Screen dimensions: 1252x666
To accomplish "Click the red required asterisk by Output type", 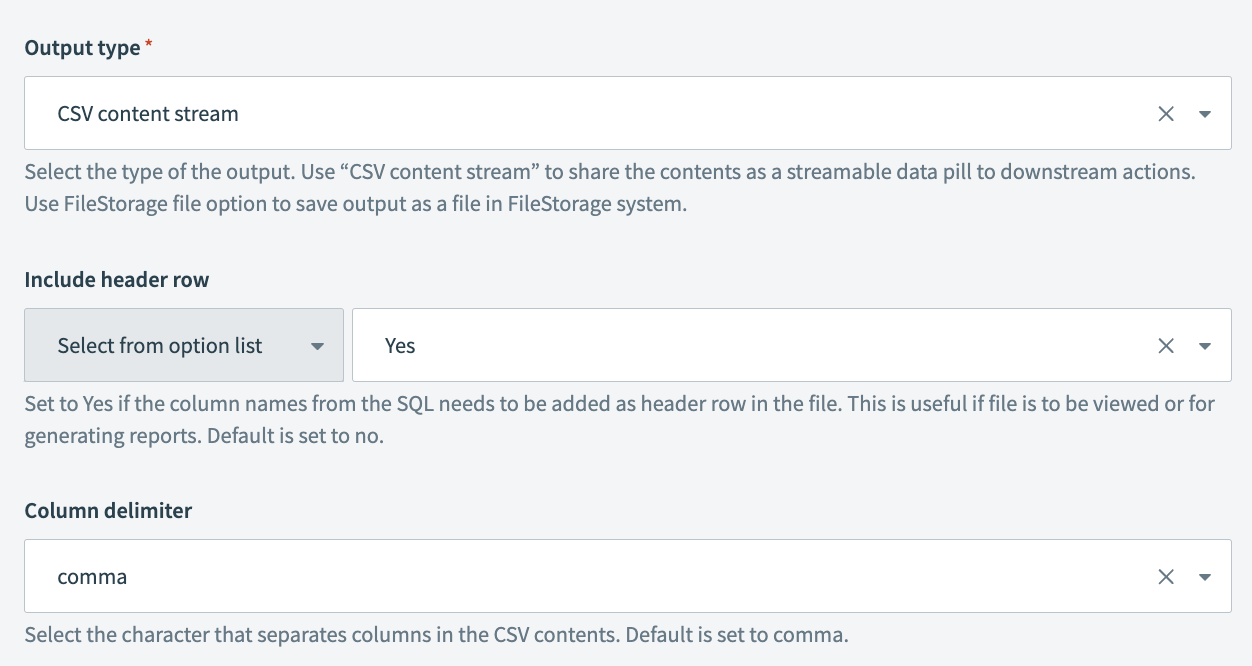I will (149, 46).
